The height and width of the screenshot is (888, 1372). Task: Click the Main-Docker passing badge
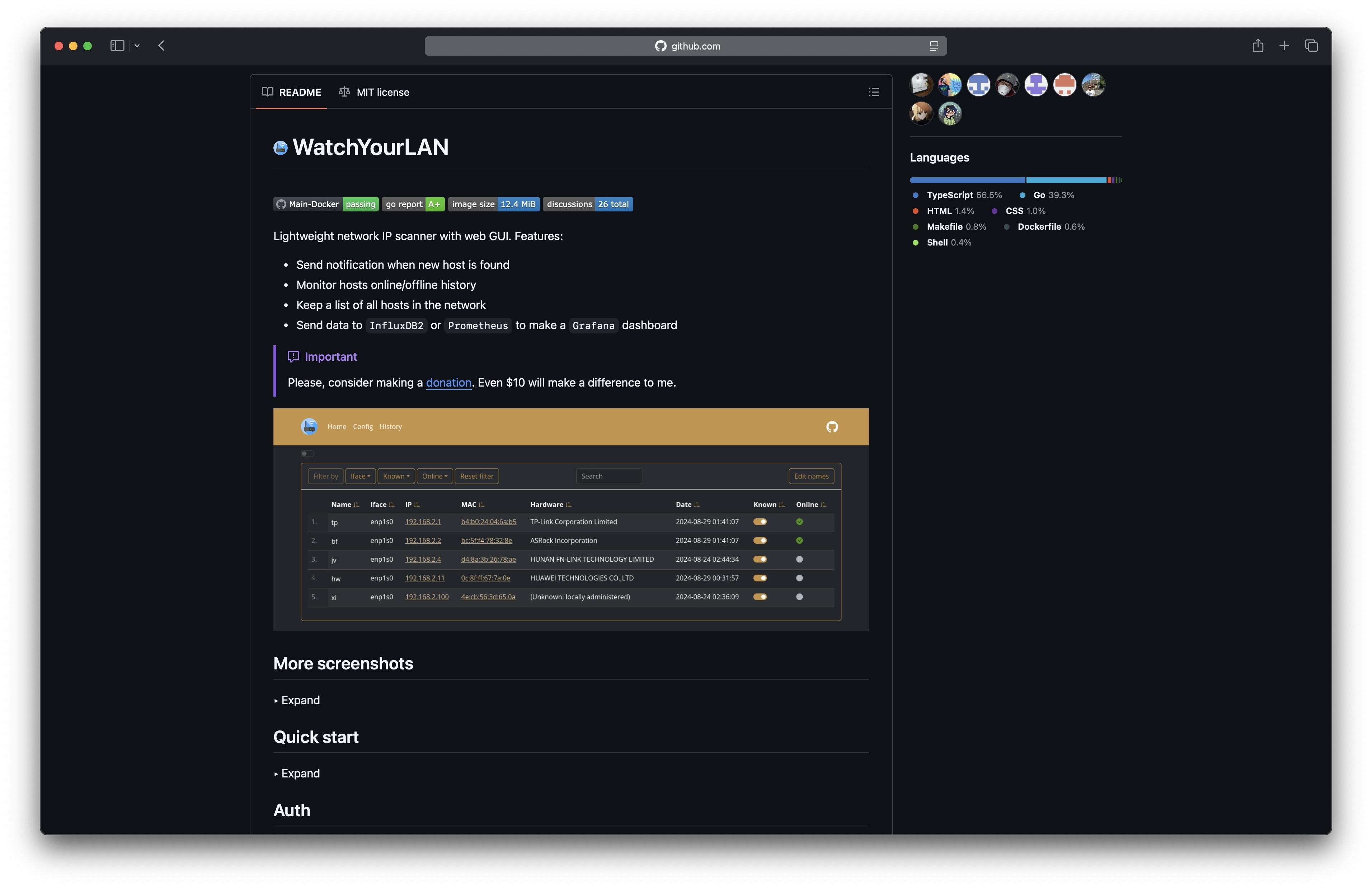[x=325, y=204]
